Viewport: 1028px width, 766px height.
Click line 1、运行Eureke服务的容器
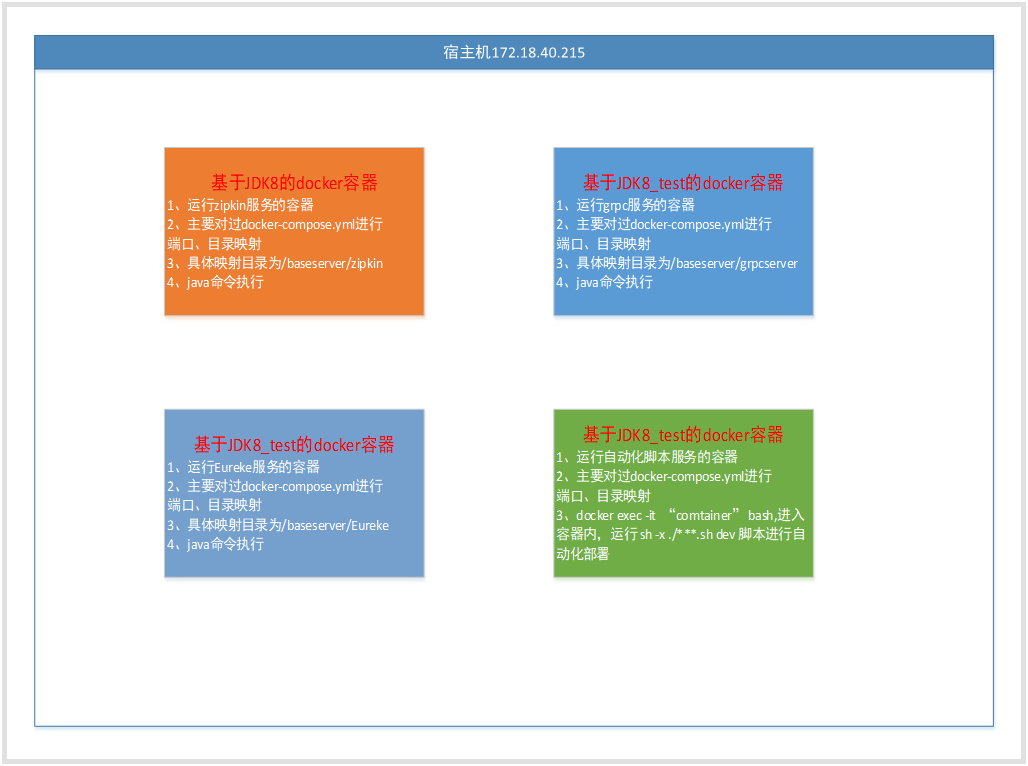pyautogui.click(x=243, y=467)
